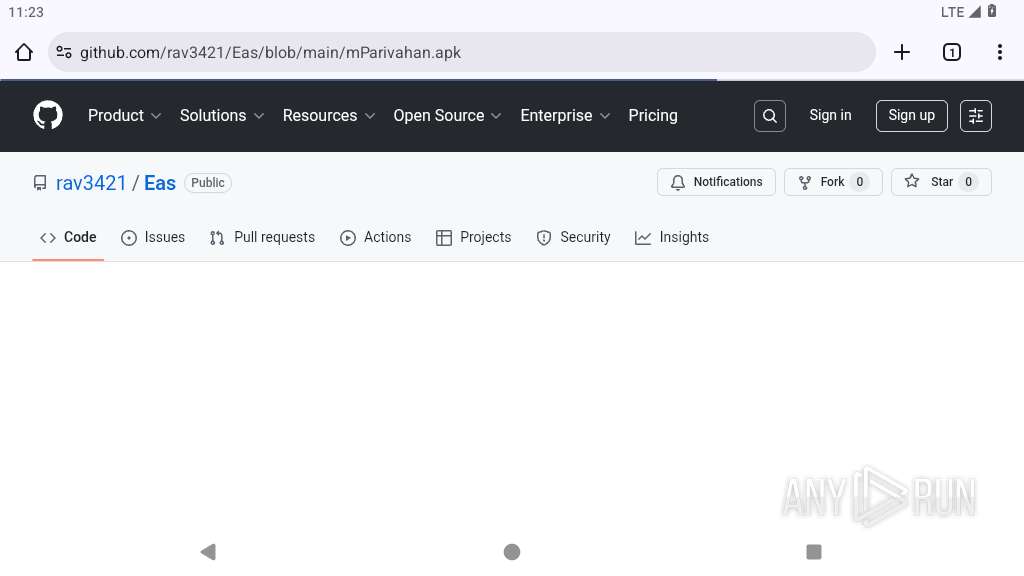The height and width of the screenshot is (576, 1024).
Task: Expand the Enterprise menu
Action: [565, 116]
